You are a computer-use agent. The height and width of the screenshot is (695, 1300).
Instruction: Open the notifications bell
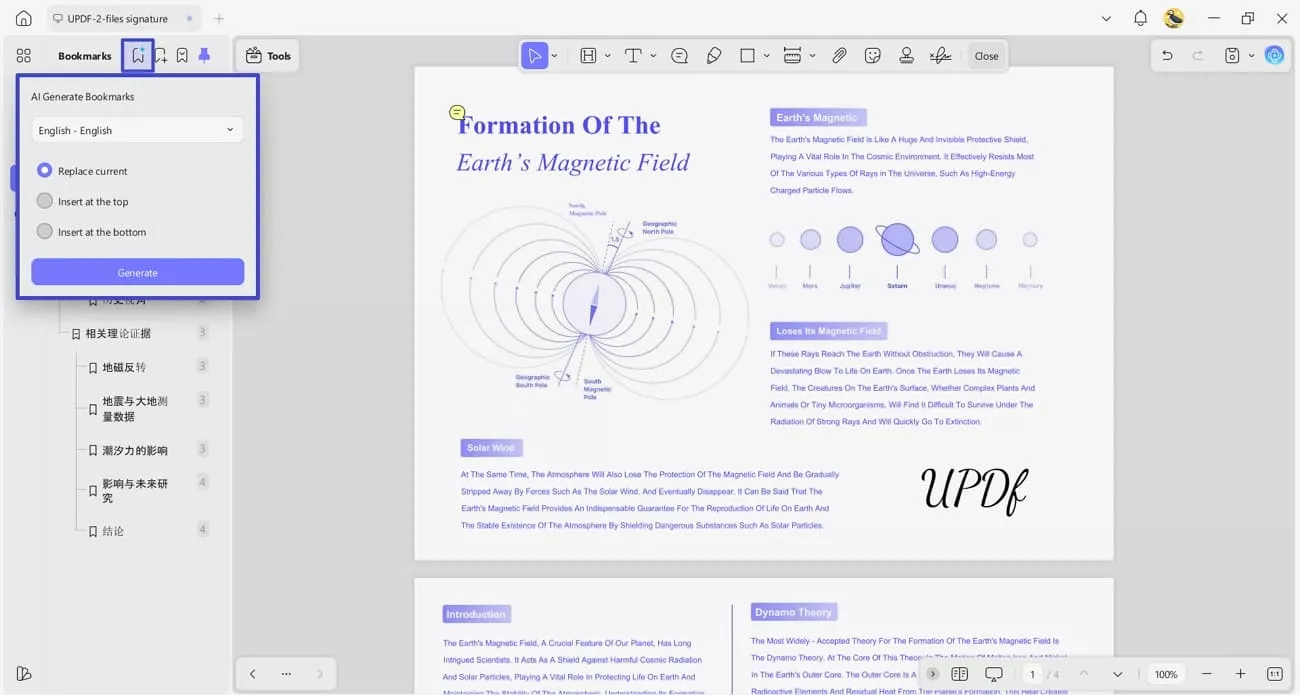1140,18
